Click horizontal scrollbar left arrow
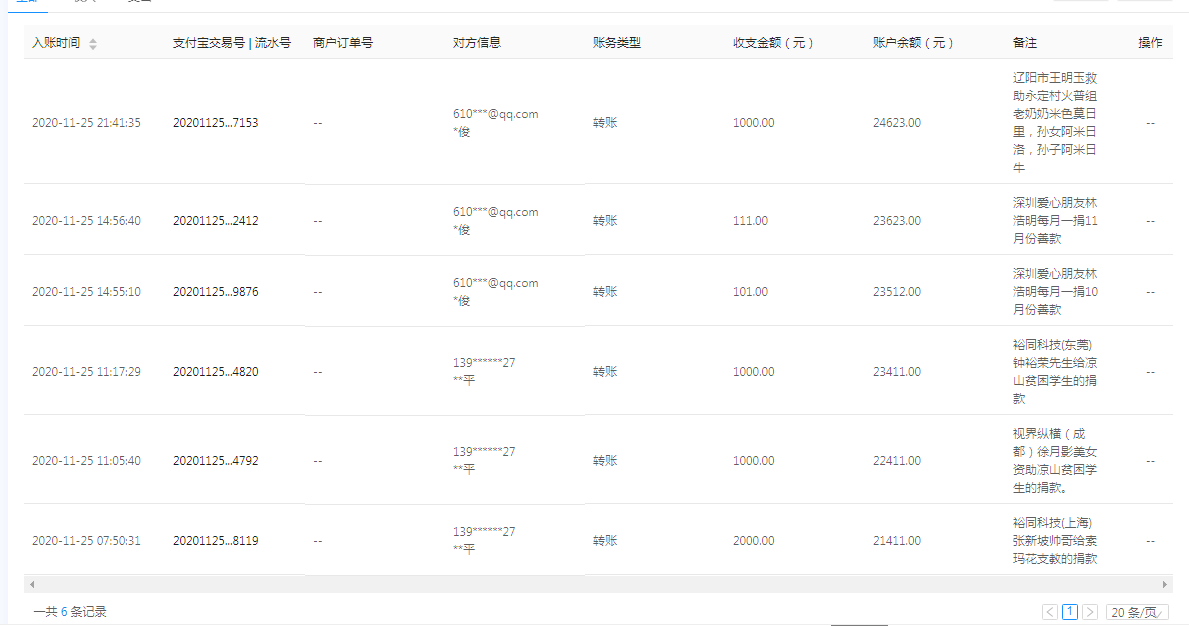 [x=32, y=584]
